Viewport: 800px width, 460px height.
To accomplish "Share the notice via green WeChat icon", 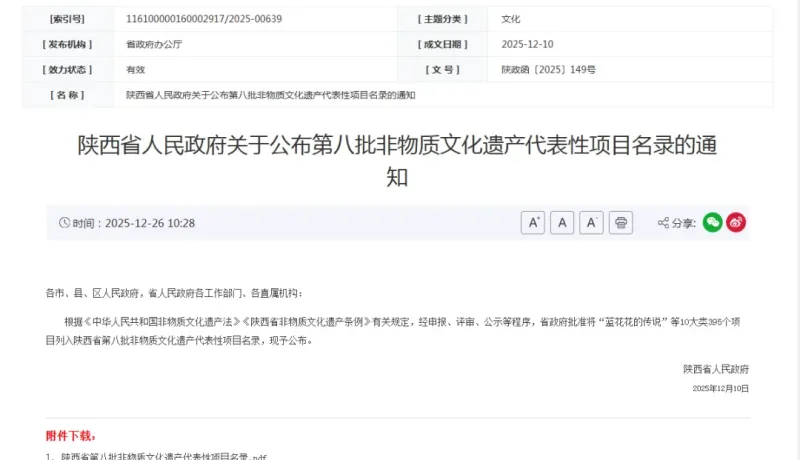I will pyautogui.click(x=712, y=223).
